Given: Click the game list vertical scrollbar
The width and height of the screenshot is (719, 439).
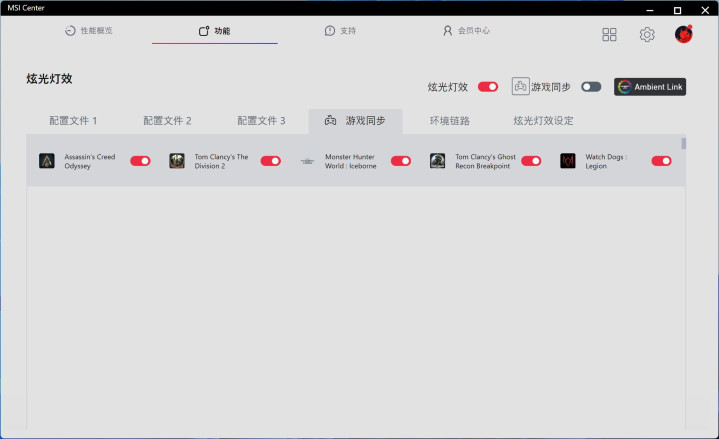Looking at the screenshot, I should point(684,143).
